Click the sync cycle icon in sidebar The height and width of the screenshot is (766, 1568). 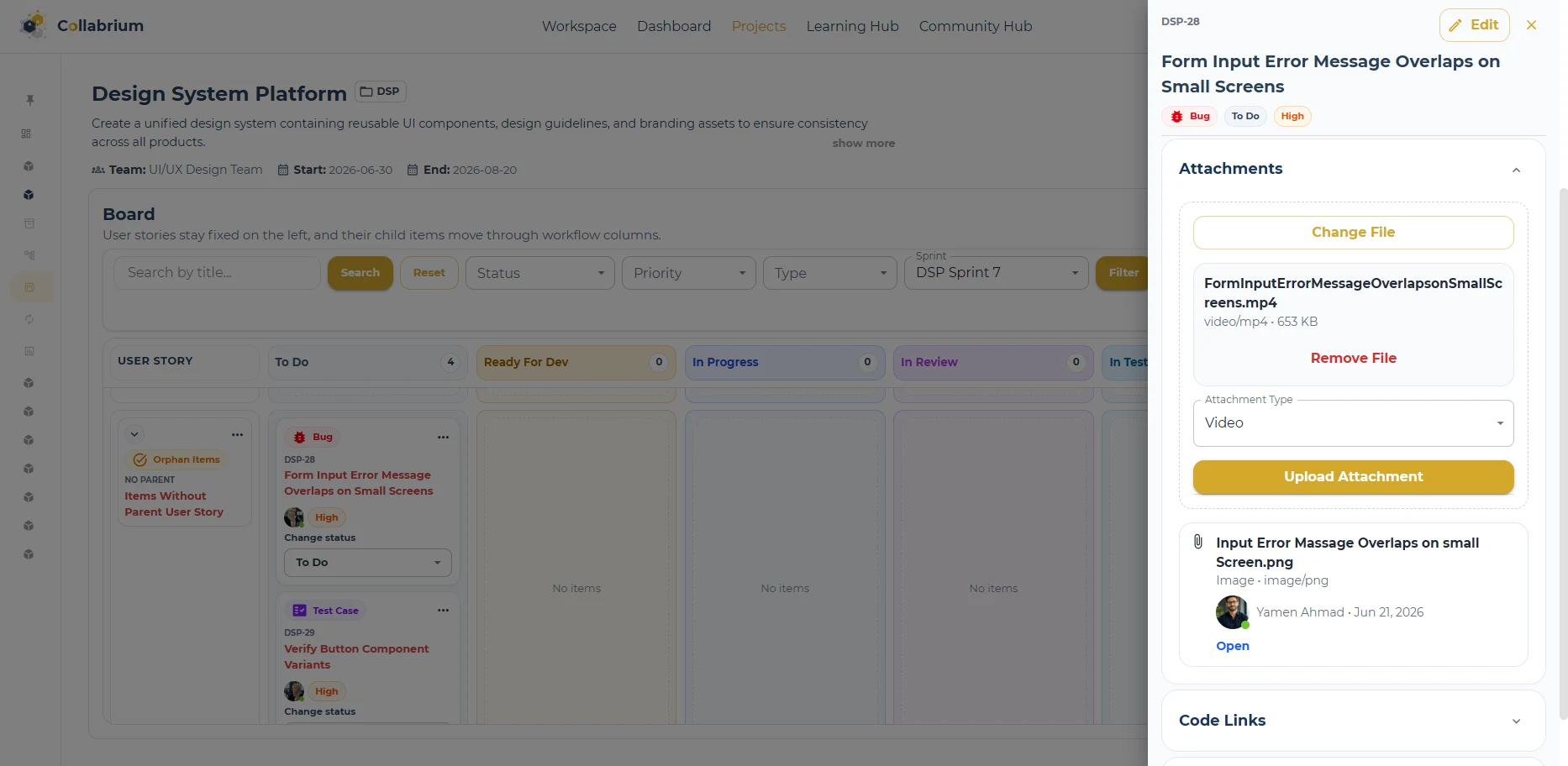(29, 319)
